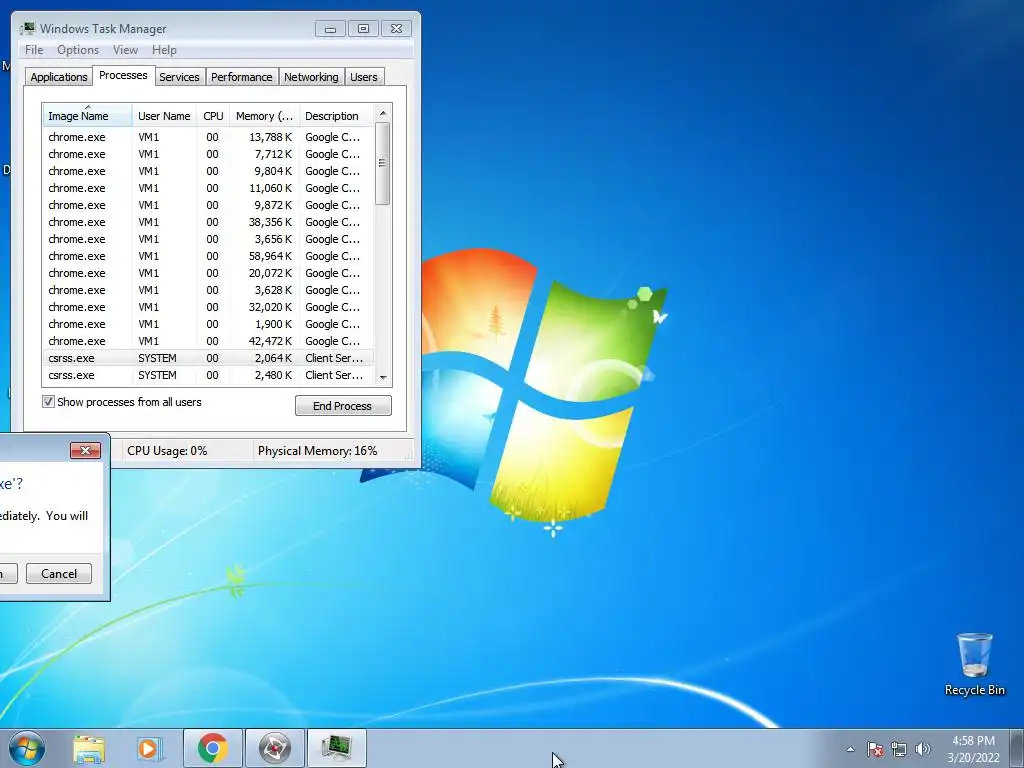
Task: Click the process list scroll down arrow
Action: pyautogui.click(x=383, y=377)
